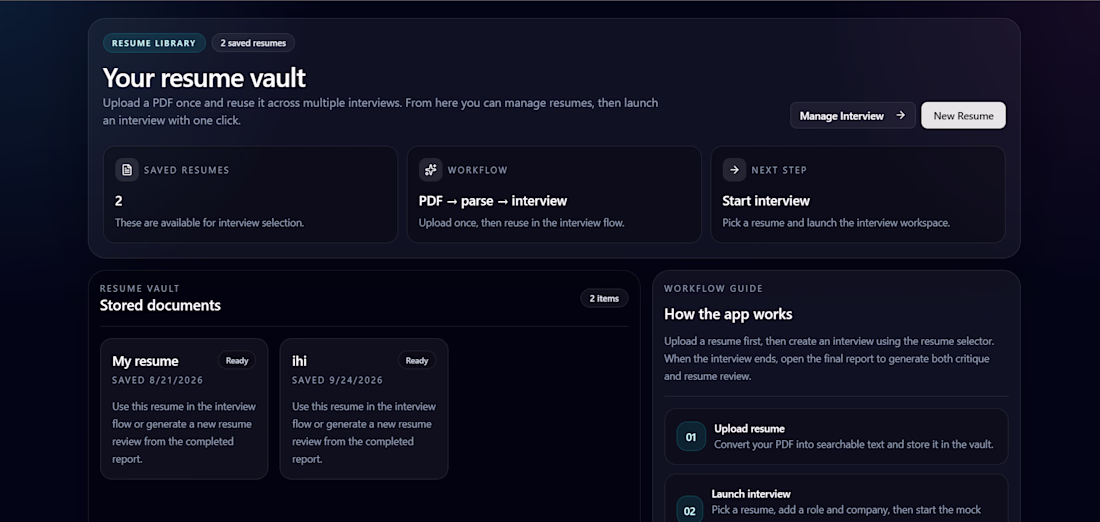Click the Start interview title text

(x=766, y=201)
